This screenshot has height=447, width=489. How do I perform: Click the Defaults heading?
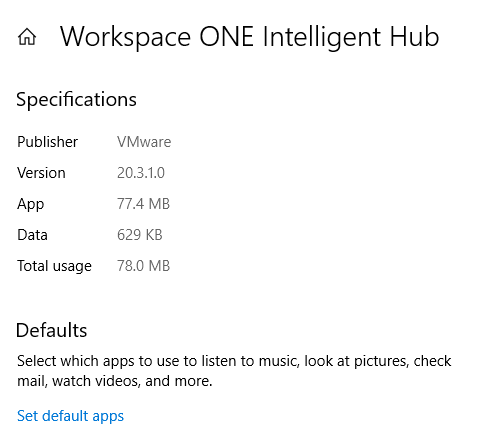pos(51,330)
